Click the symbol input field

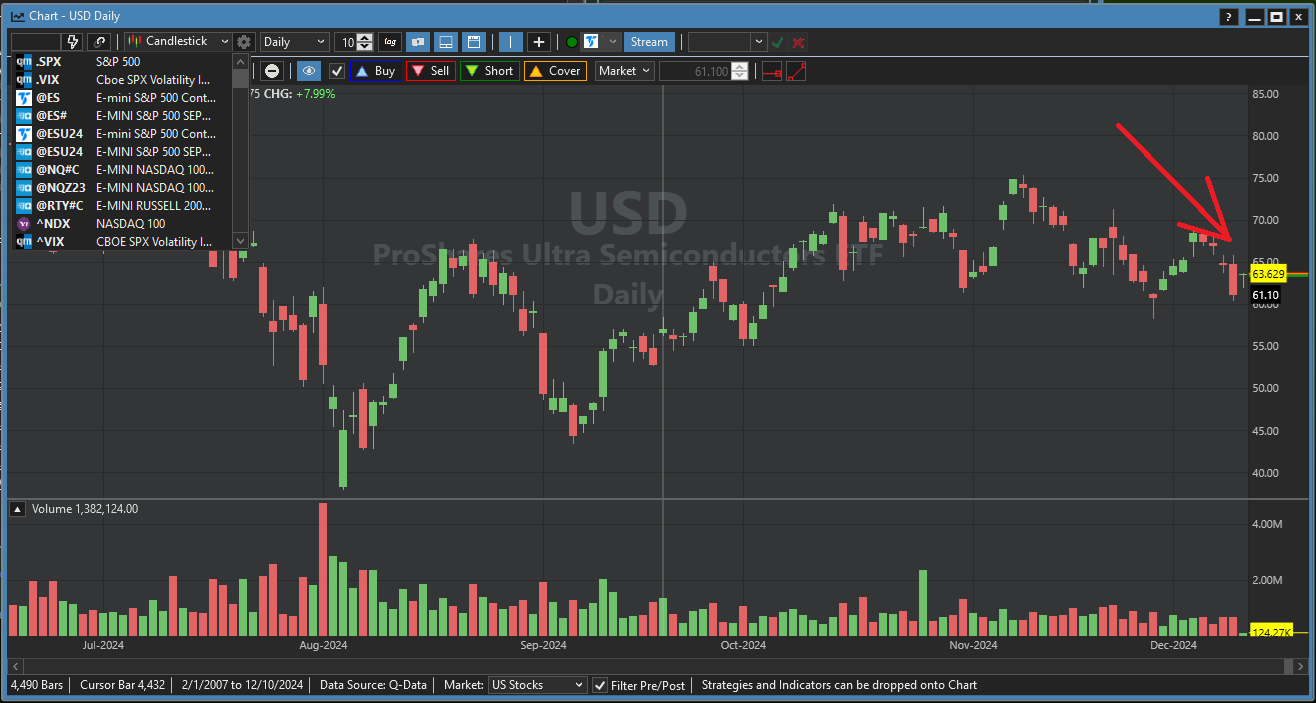pos(35,41)
